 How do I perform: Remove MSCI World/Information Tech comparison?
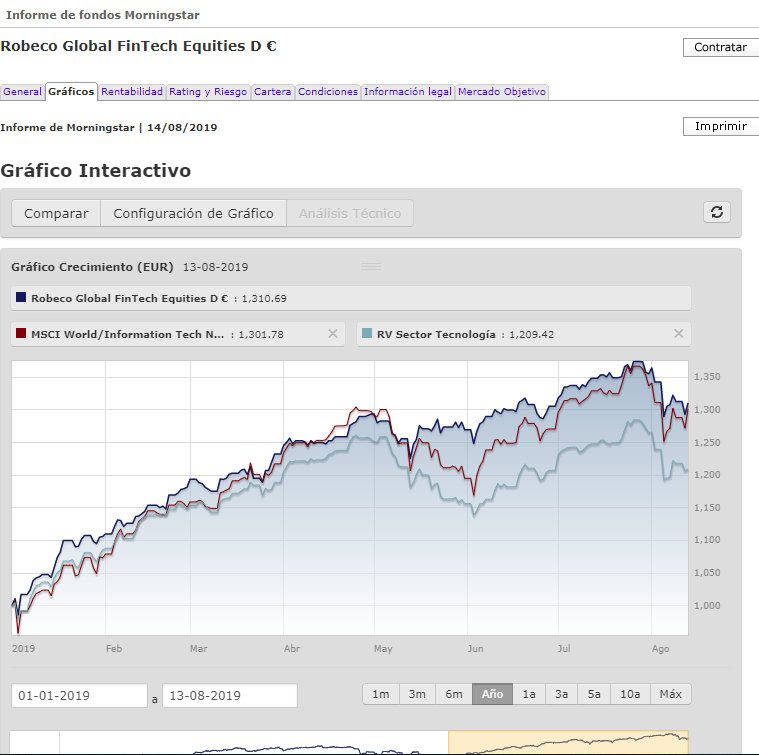333,333
